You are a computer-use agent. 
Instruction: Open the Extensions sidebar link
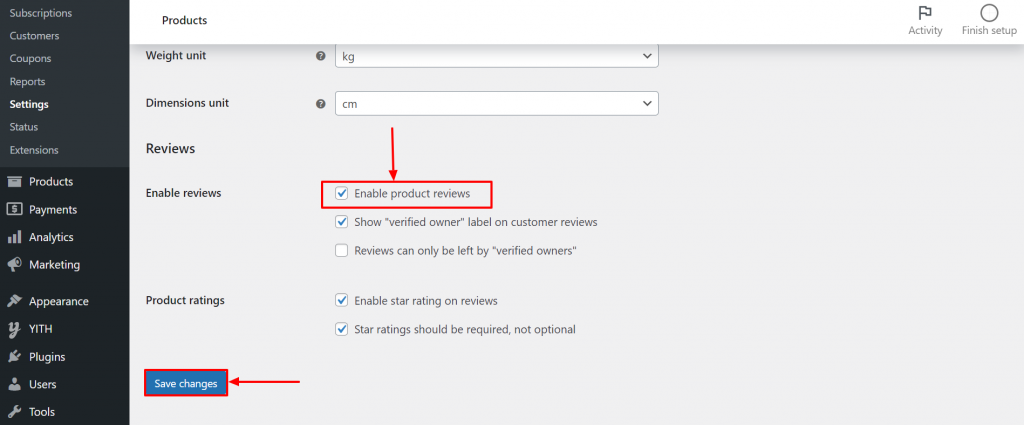(34, 150)
